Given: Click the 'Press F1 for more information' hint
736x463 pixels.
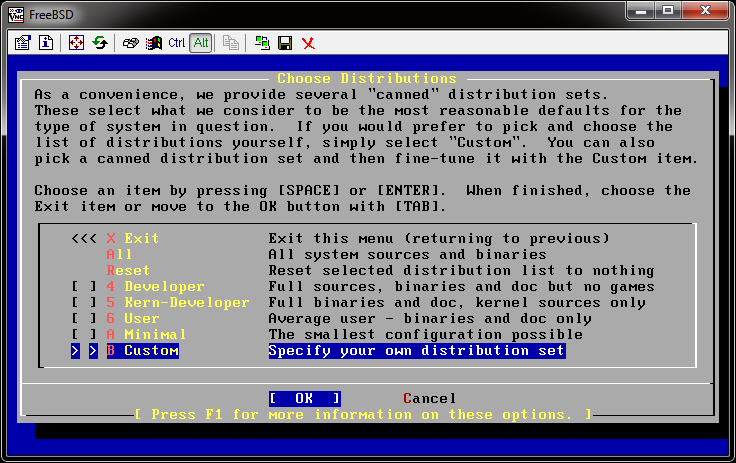Looking at the screenshot, I should [x=363, y=415].
